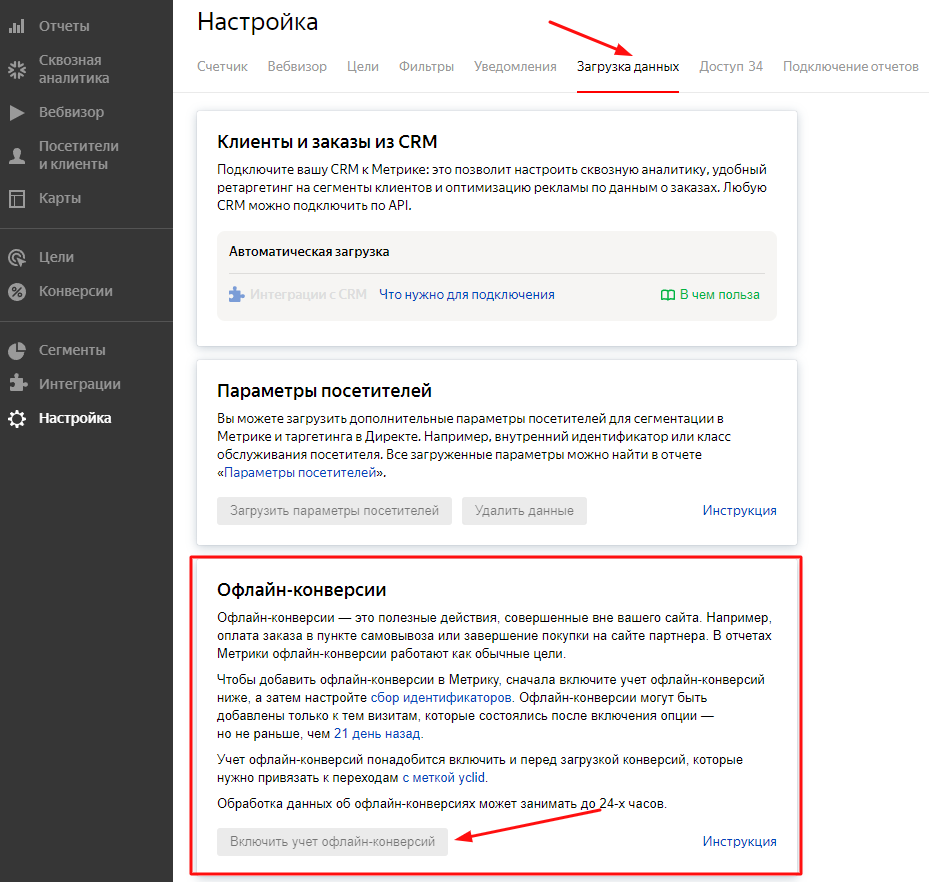Viewport: 929px width, 882px height.
Task: Click the Настройка gear icon
Action: (17, 419)
